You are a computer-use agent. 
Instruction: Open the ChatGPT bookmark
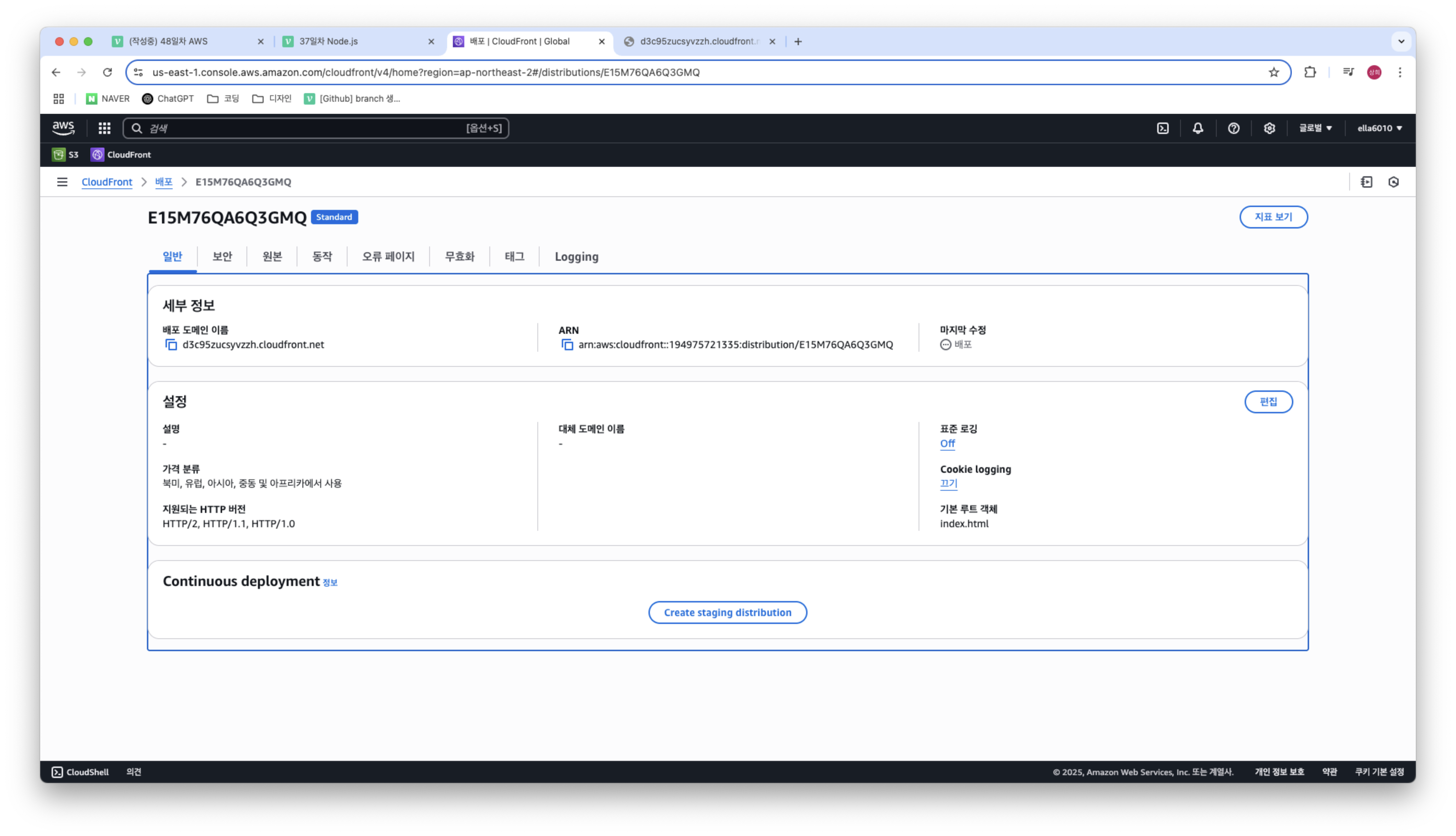pyautogui.click(x=168, y=99)
